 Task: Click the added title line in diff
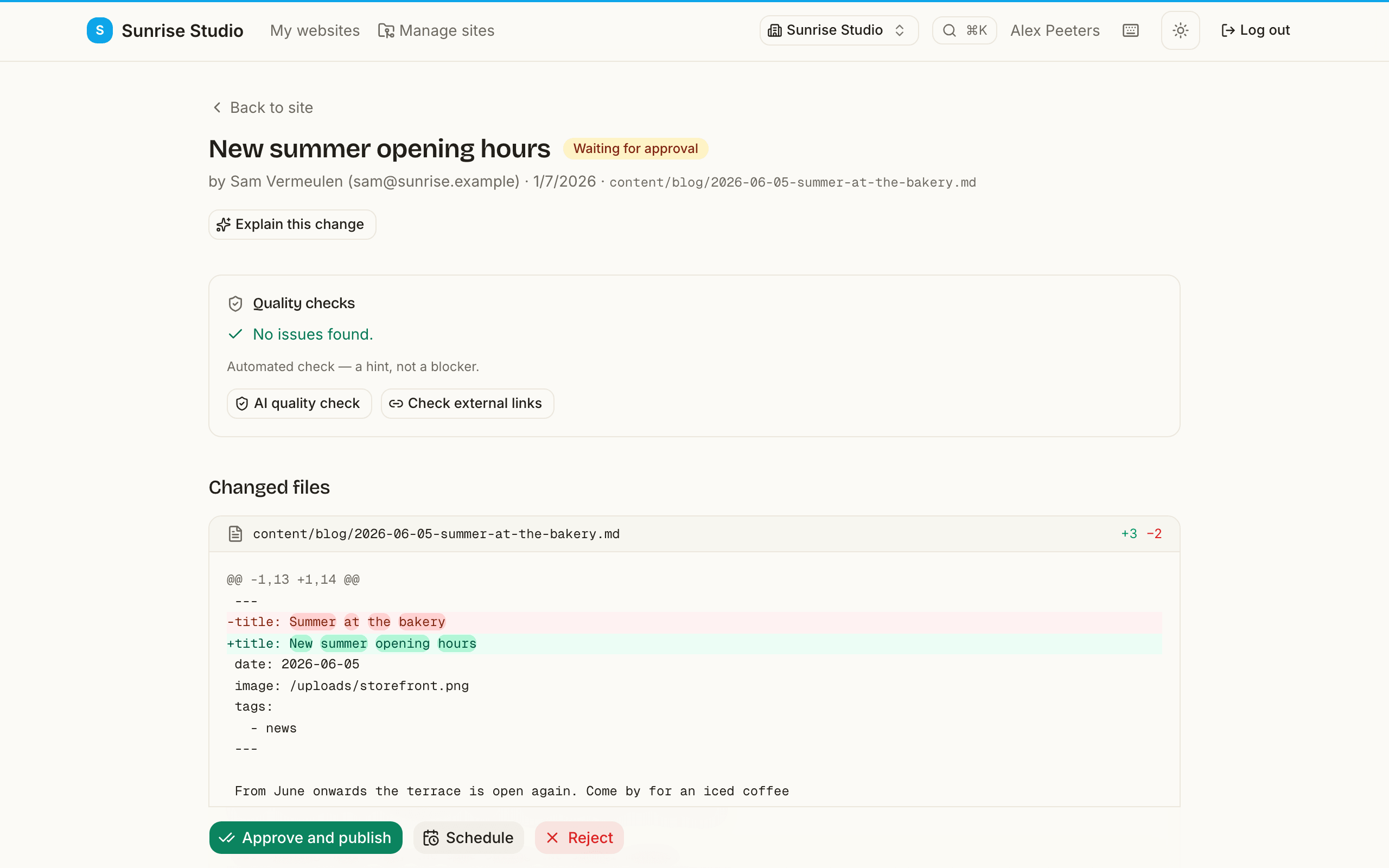[x=694, y=643]
